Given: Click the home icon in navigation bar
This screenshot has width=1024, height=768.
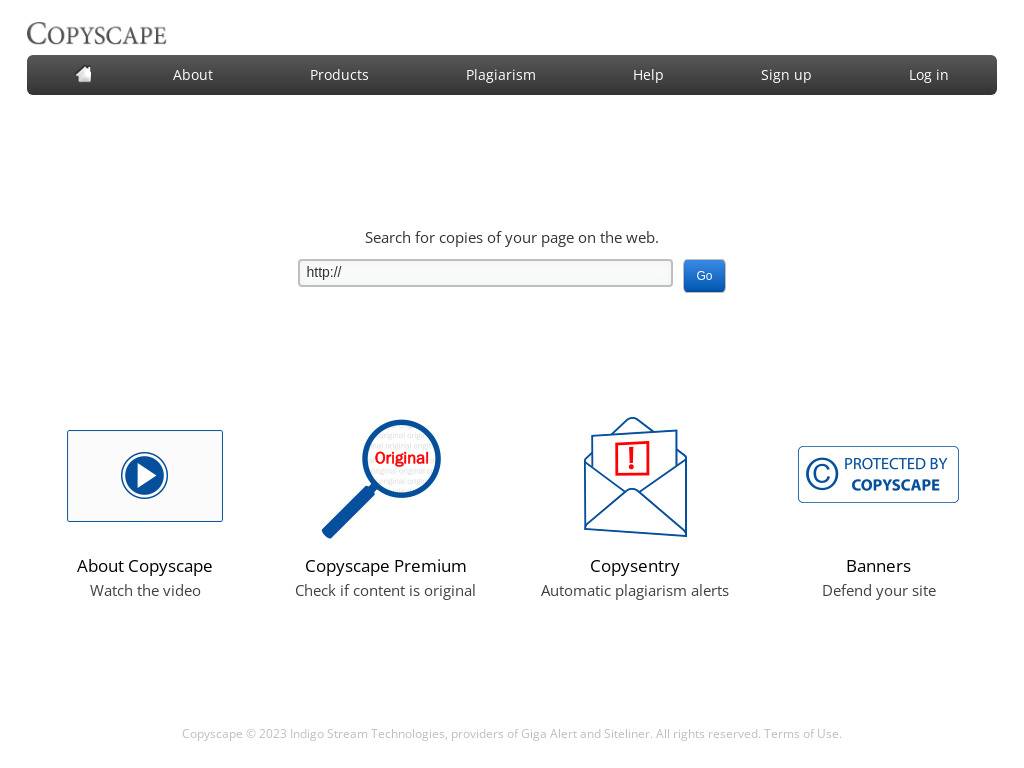Looking at the screenshot, I should coord(83,73).
